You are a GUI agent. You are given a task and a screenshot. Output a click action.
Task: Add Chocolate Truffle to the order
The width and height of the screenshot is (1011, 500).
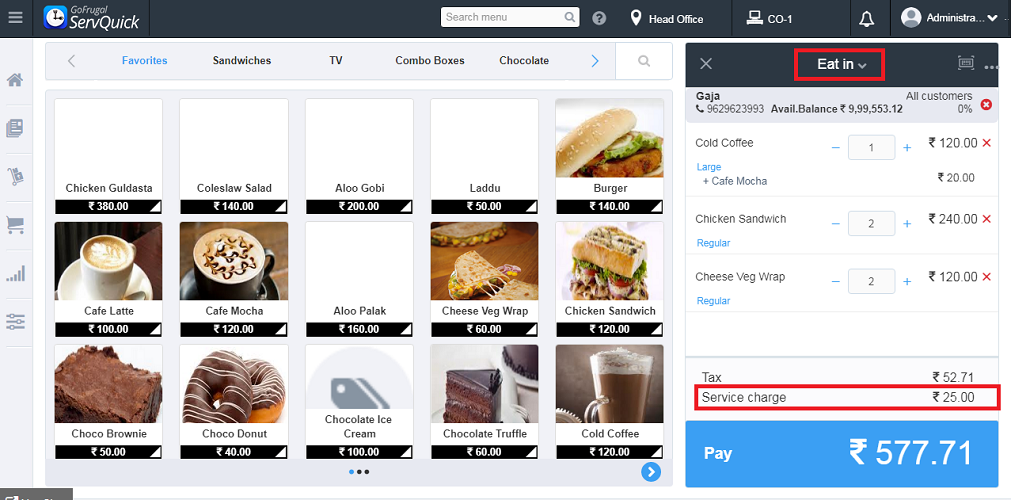pos(484,401)
